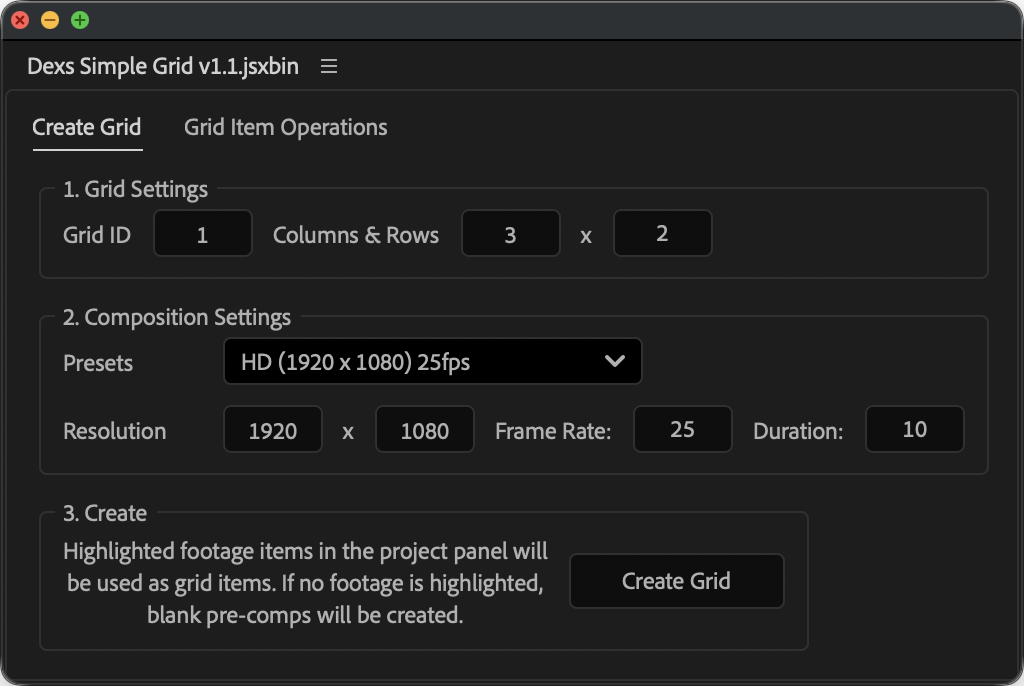Expand the Presets dropdown chevron
This screenshot has height=686, width=1024.
[x=615, y=362]
